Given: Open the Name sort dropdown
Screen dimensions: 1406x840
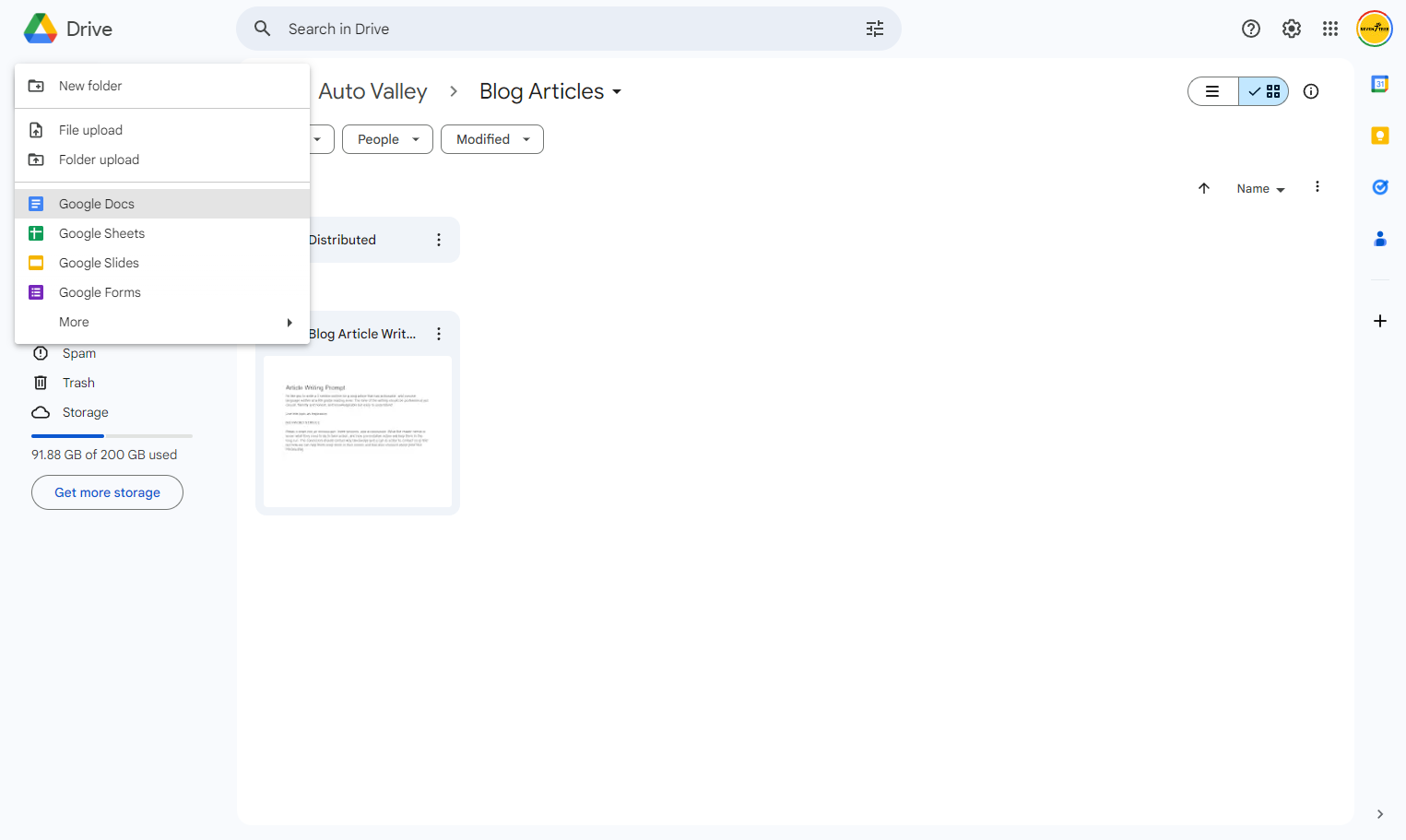Looking at the screenshot, I should tap(1260, 188).
